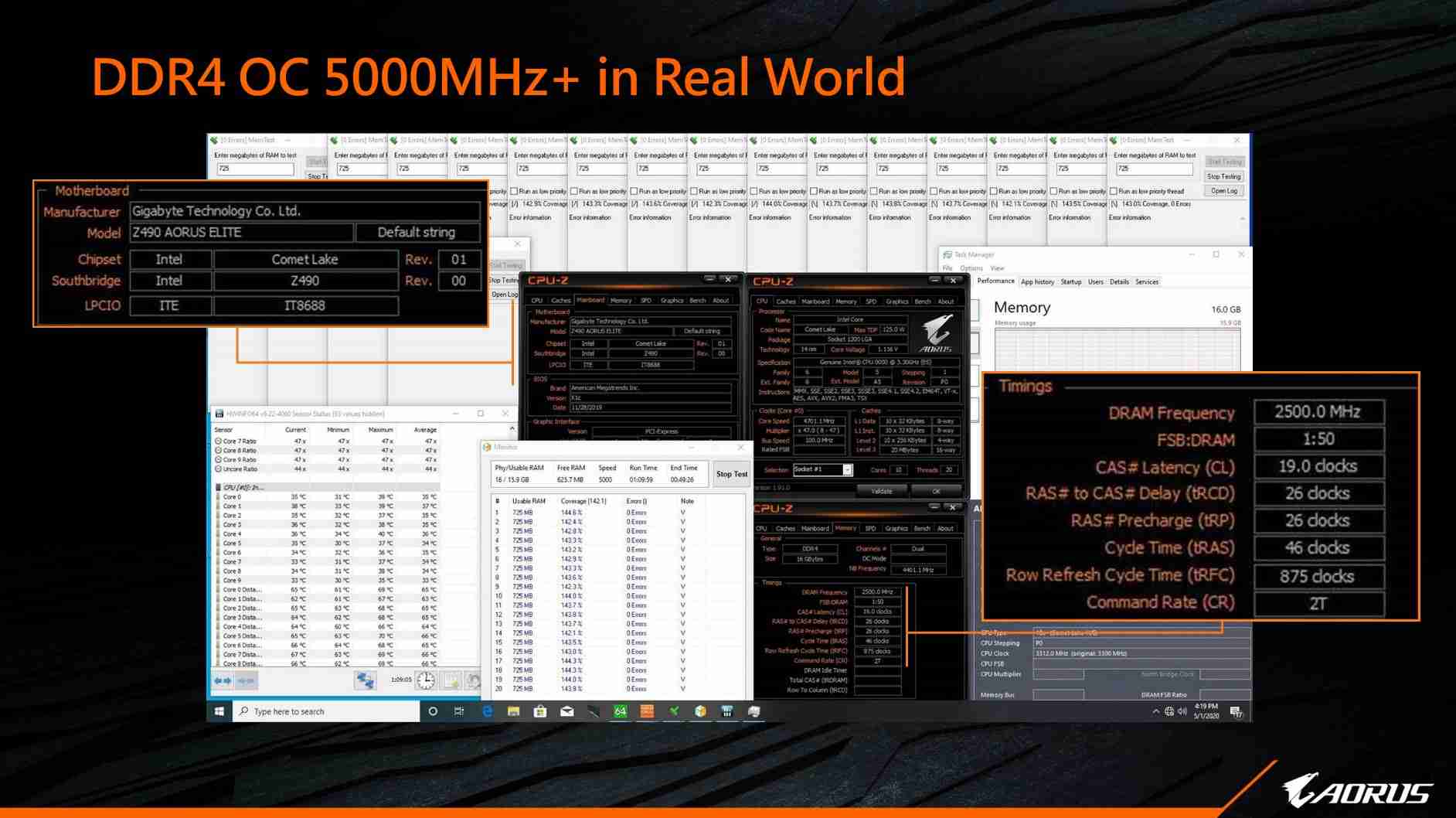Click the cube-shaped taskbar icon

pos(700,711)
